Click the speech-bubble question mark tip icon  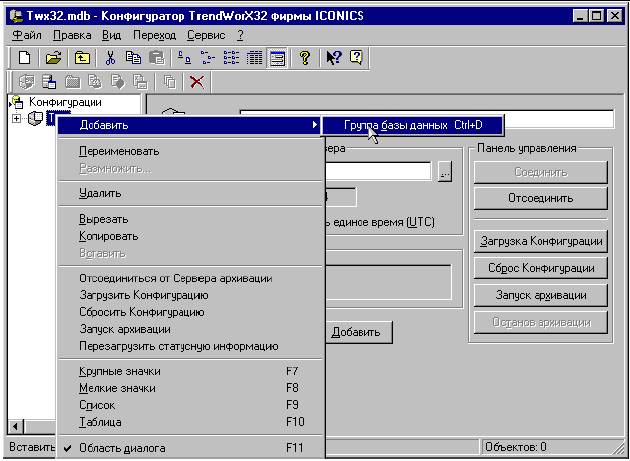click(x=356, y=58)
